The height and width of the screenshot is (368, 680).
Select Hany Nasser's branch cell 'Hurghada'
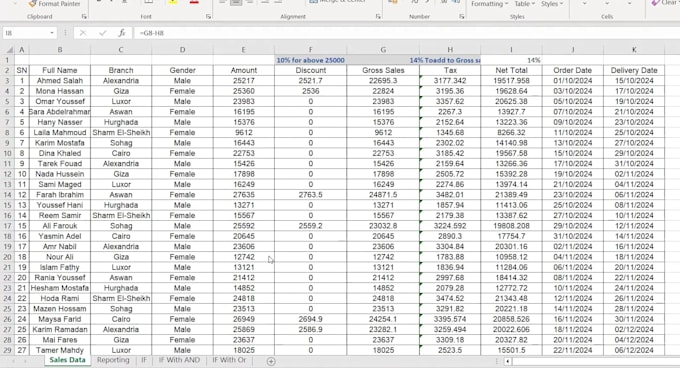tap(121, 122)
